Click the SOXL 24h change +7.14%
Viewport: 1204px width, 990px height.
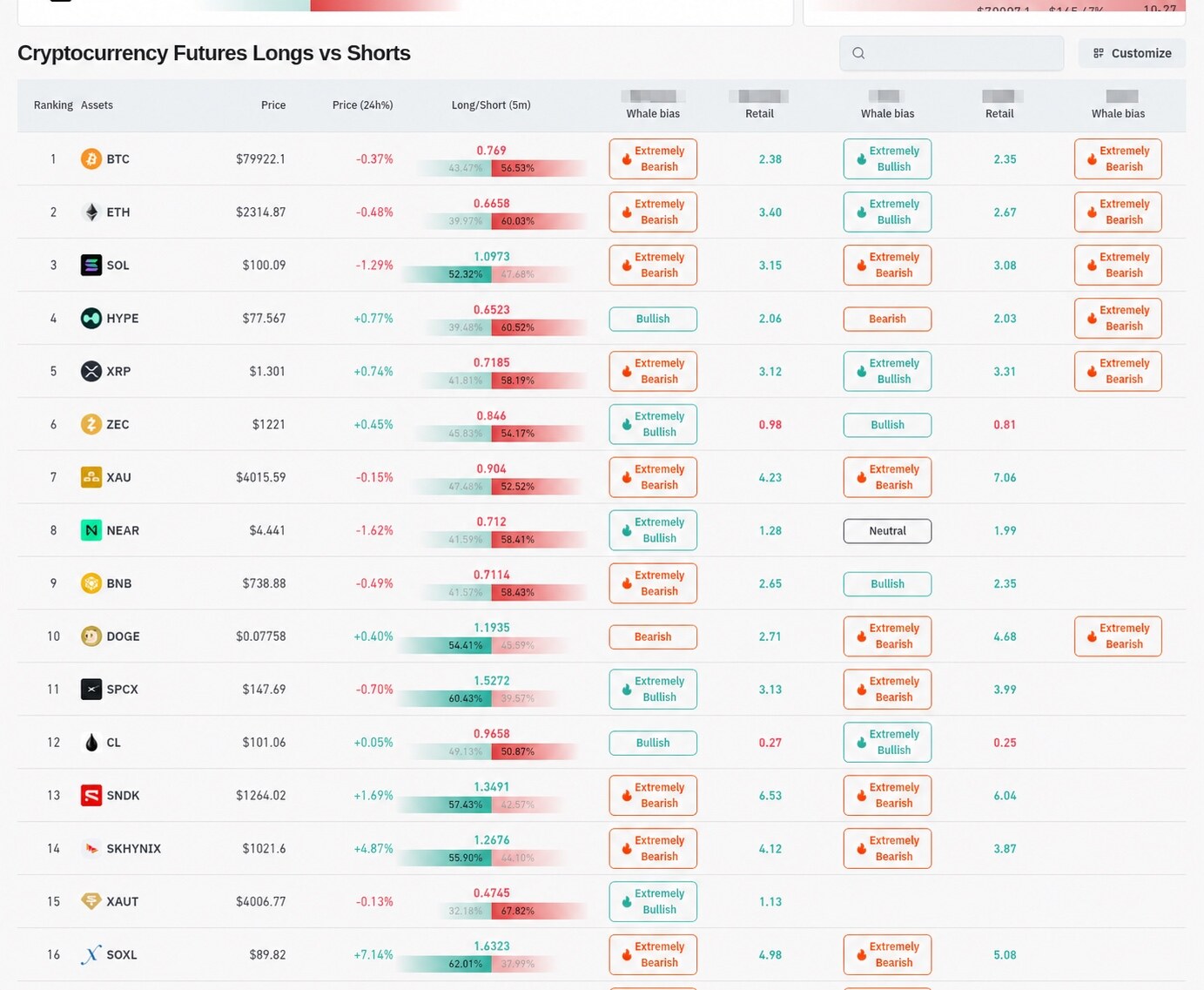[x=373, y=954]
